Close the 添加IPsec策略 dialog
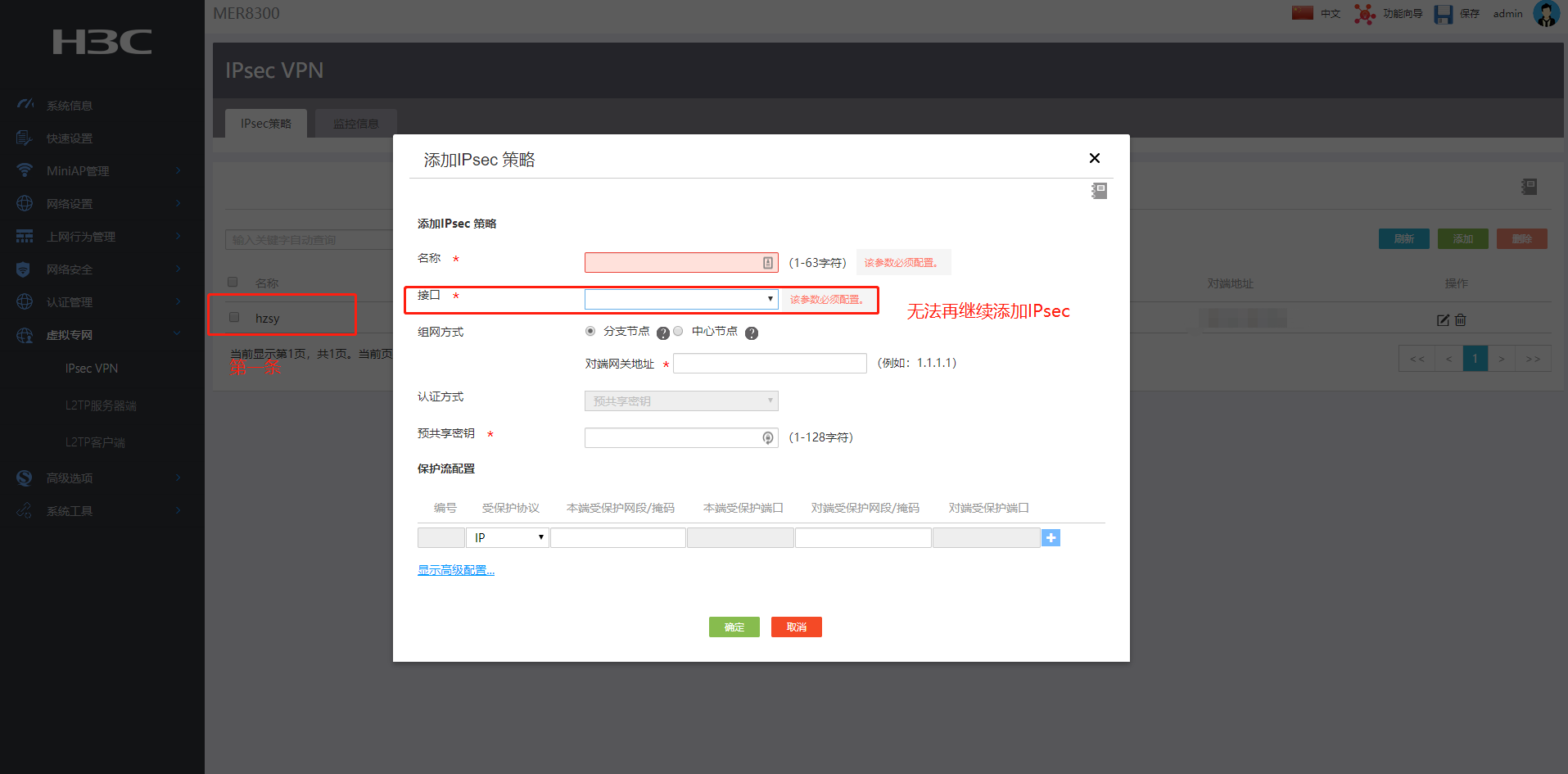 [x=1095, y=158]
